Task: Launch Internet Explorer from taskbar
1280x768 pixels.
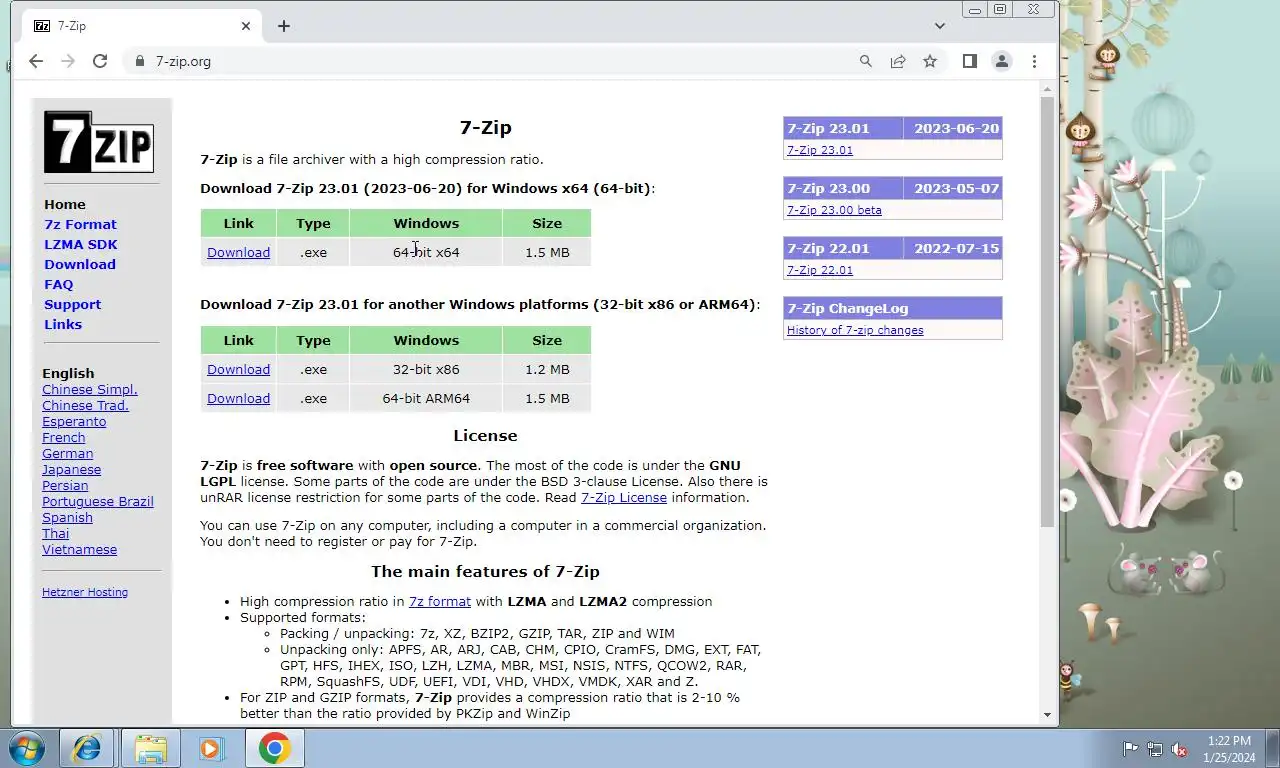Action: [87, 748]
